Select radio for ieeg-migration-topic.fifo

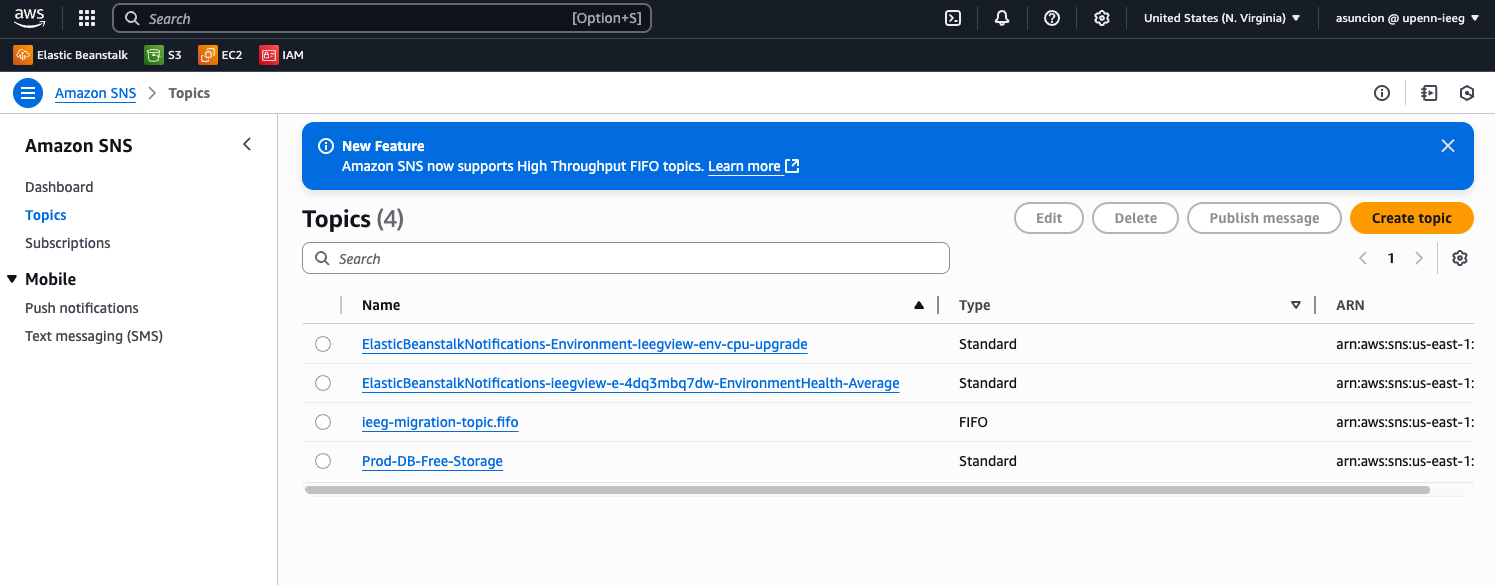(322, 422)
